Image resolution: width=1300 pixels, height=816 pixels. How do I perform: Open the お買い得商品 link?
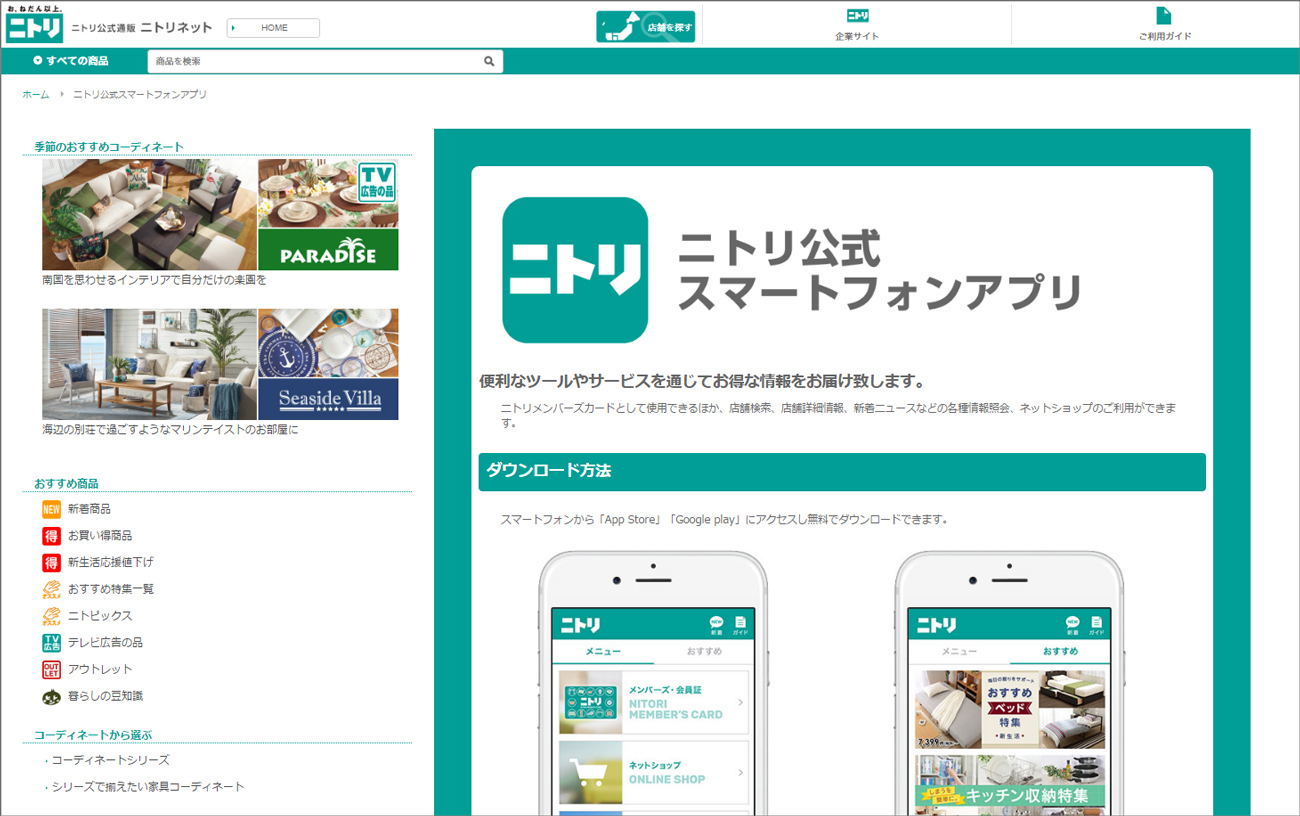coord(100,536)
